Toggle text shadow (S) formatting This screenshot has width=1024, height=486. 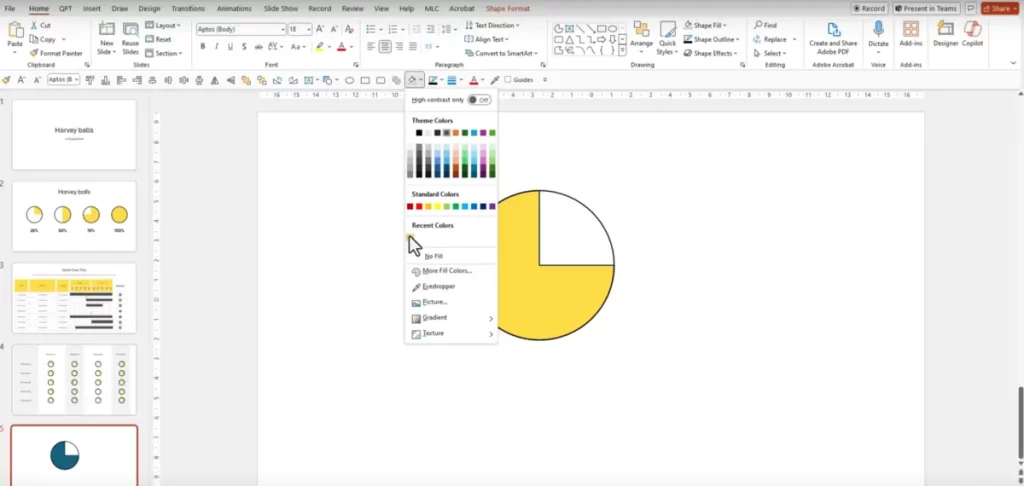coord(244,46)
